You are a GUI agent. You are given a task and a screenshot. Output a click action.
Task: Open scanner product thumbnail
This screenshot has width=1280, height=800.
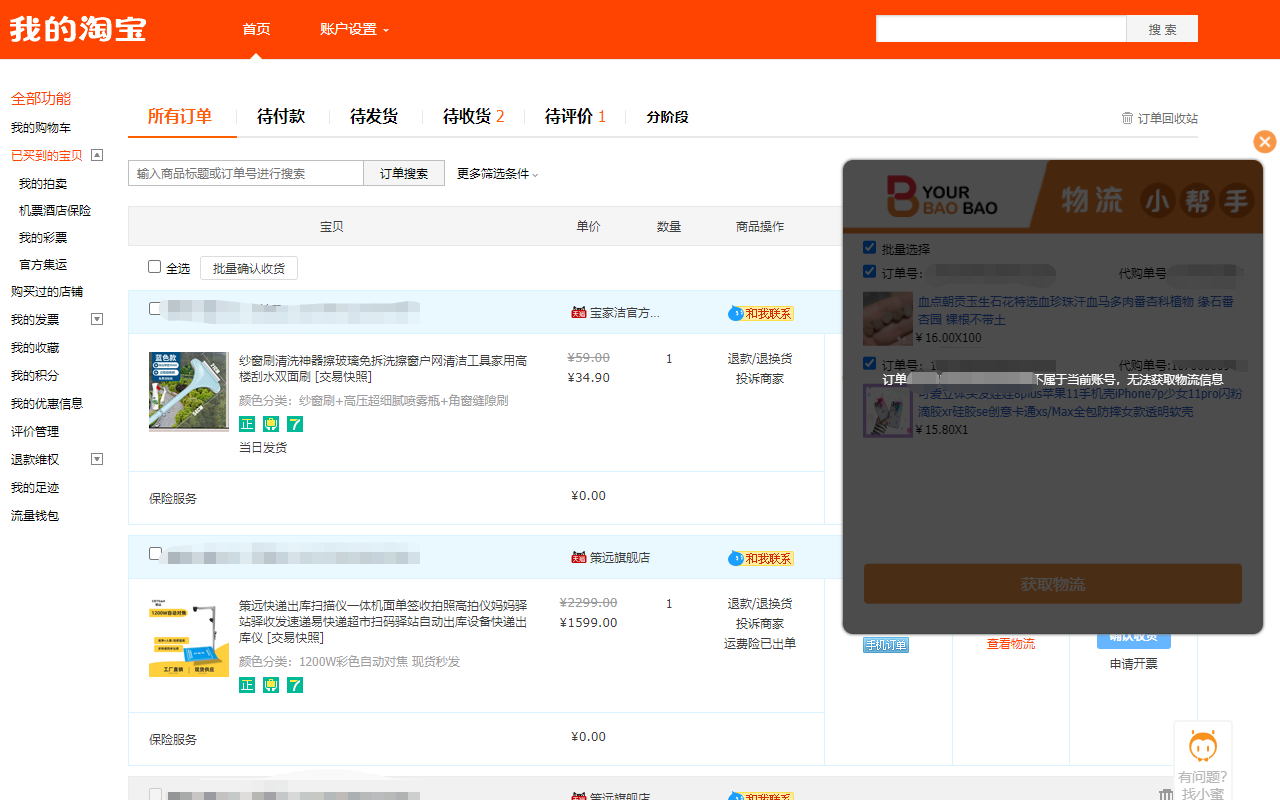(x=188, y=637)
